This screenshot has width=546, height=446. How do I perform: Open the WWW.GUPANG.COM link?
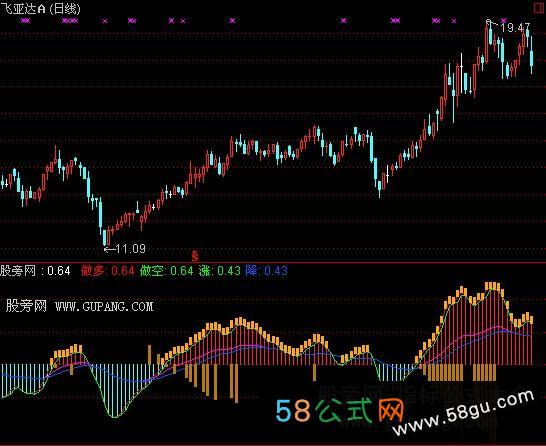pyautogui.click(x=104, y=306)
